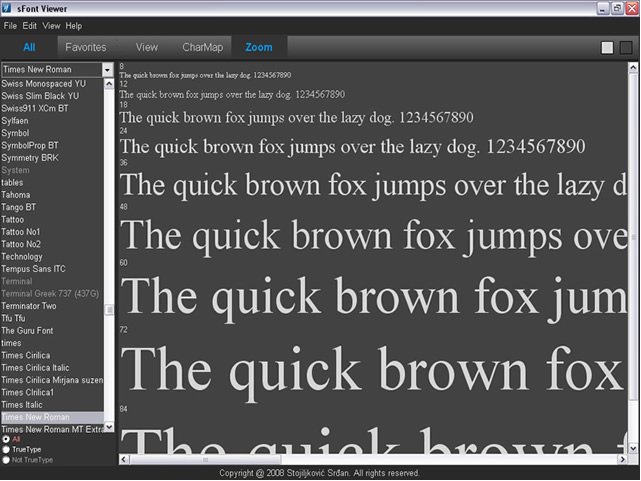Switch to the Zoom tab
The height and width of the screenshot is (481, 641).
pyautogui.click(x=259, y=47)
